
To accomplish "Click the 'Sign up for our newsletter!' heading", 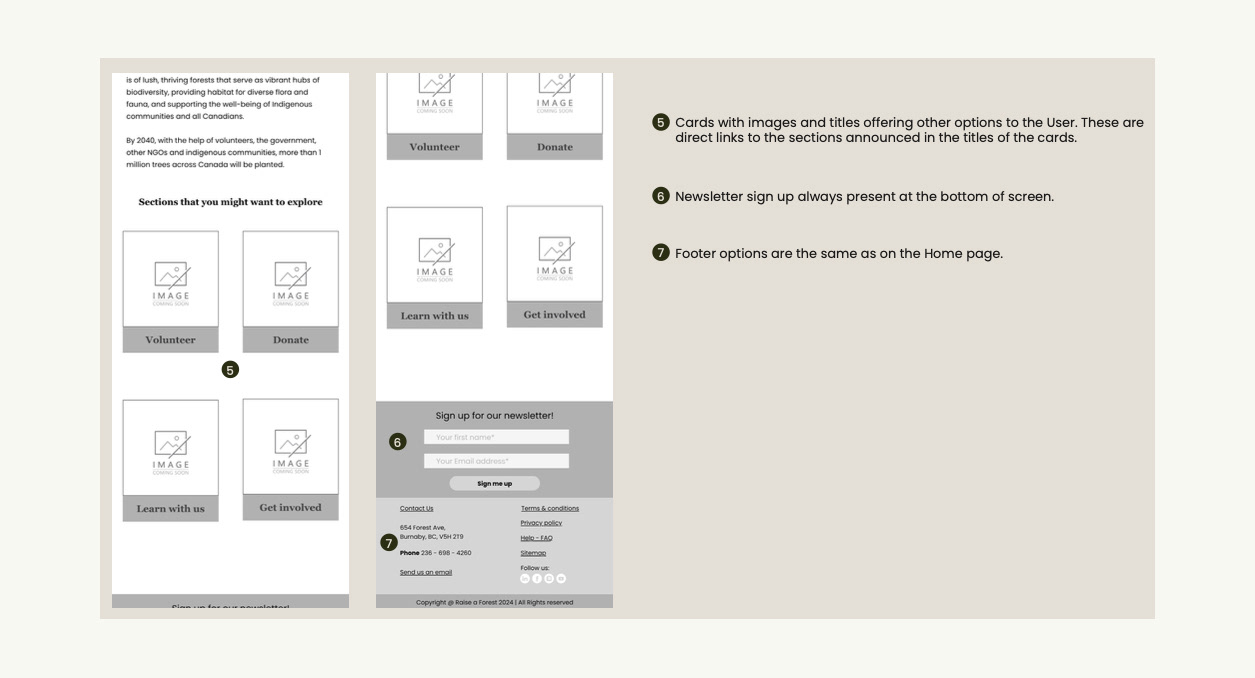I will point(494,415).
